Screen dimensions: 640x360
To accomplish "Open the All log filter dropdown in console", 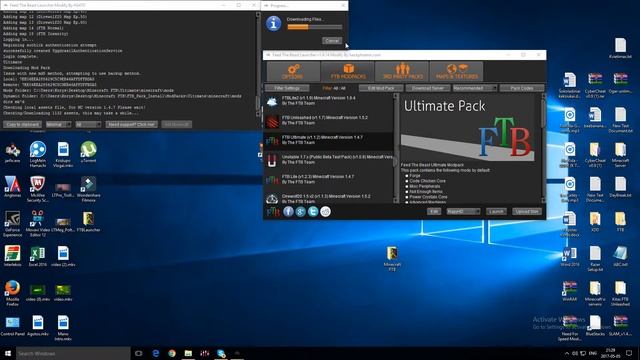I will click(x=88, y=124).
